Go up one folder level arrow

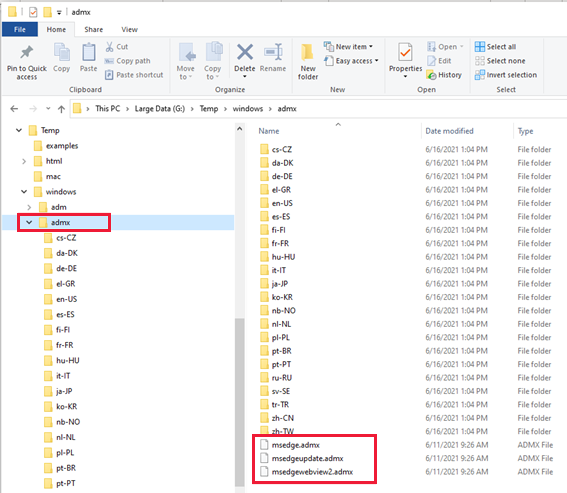click(61, 109)
